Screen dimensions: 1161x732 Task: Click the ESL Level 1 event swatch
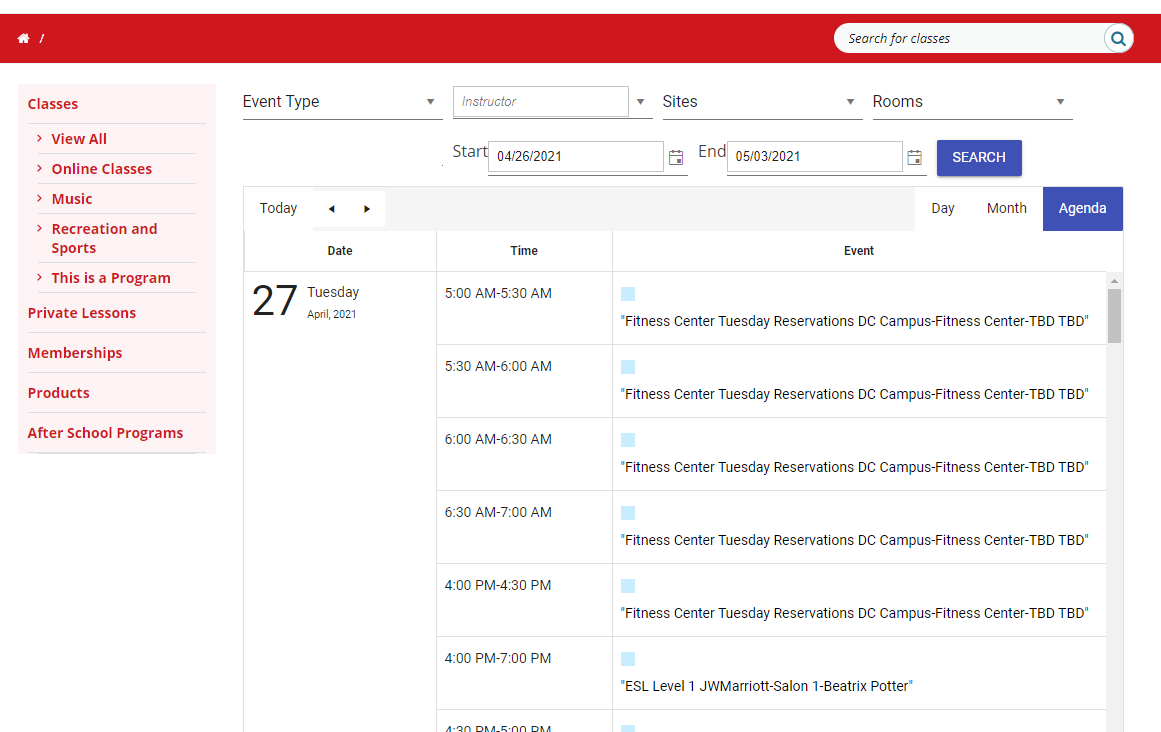tap(628, 659)
